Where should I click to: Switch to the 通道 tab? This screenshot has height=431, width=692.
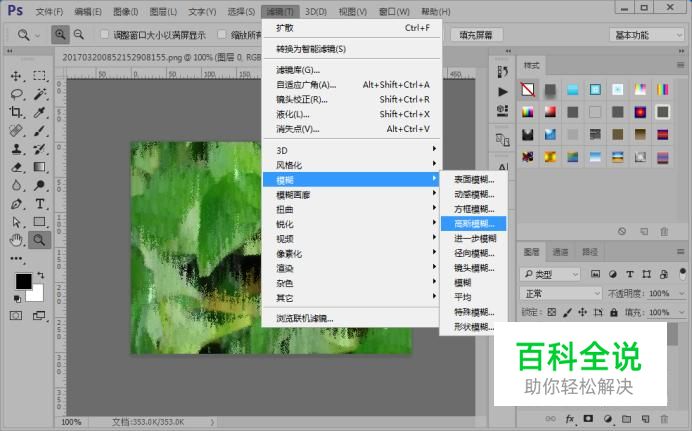point(560,252)
